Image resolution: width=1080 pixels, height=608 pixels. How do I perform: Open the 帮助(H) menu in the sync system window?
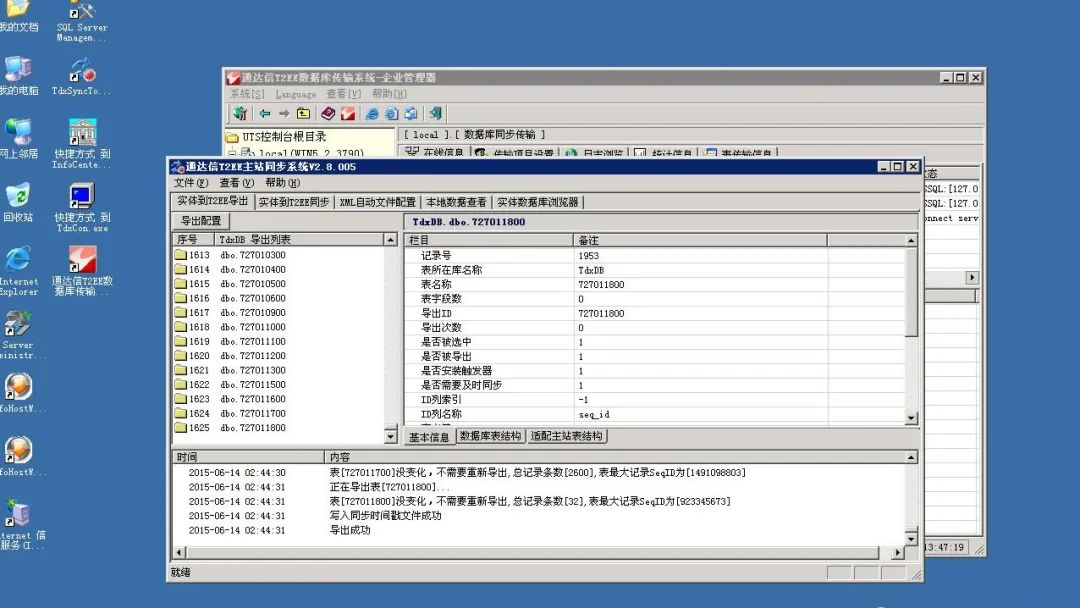[x=282, y=183]
